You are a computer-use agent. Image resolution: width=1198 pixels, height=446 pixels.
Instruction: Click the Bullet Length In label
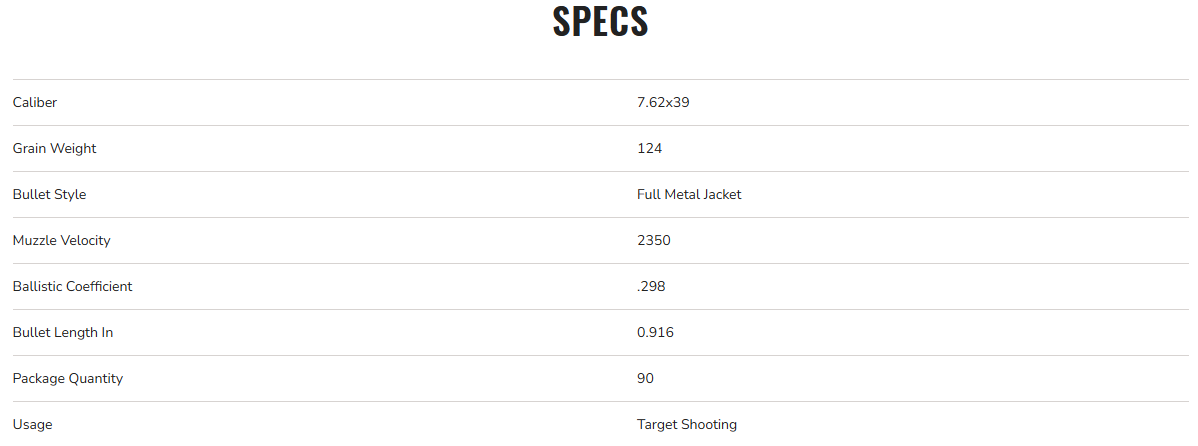[63, 332]
